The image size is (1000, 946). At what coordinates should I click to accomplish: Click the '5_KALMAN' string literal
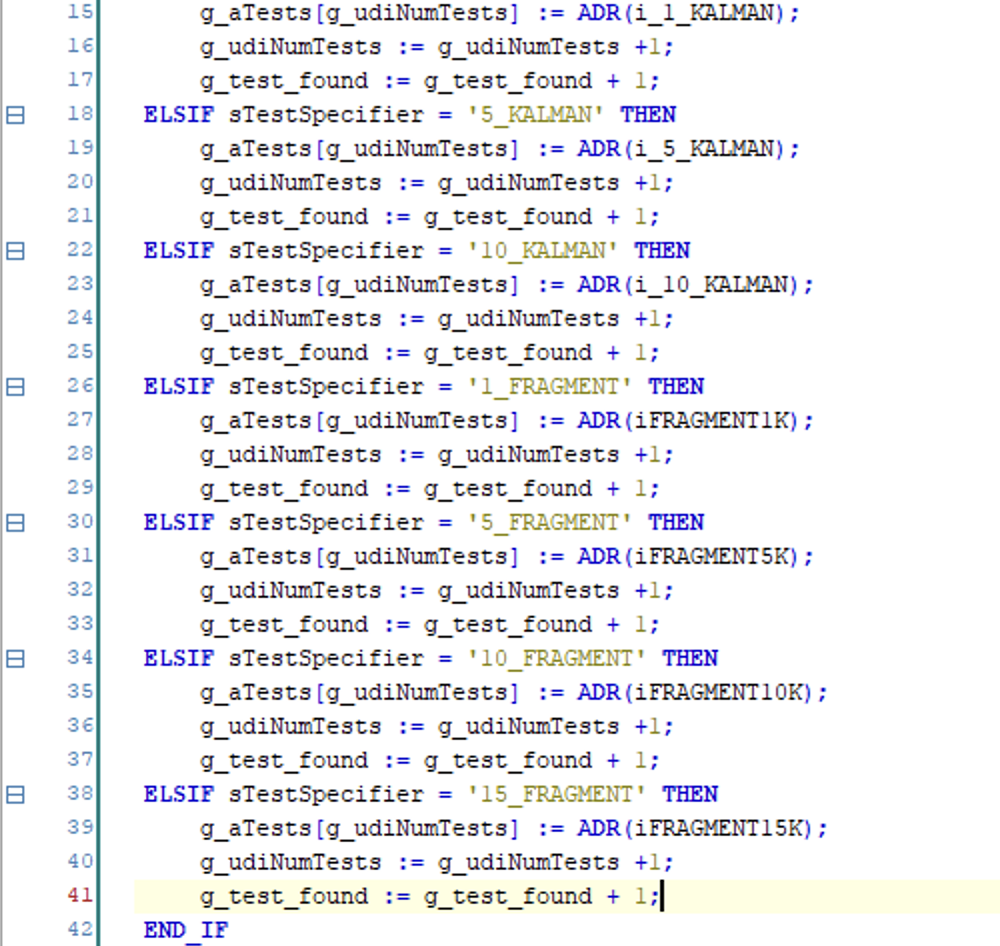point(536,115)
